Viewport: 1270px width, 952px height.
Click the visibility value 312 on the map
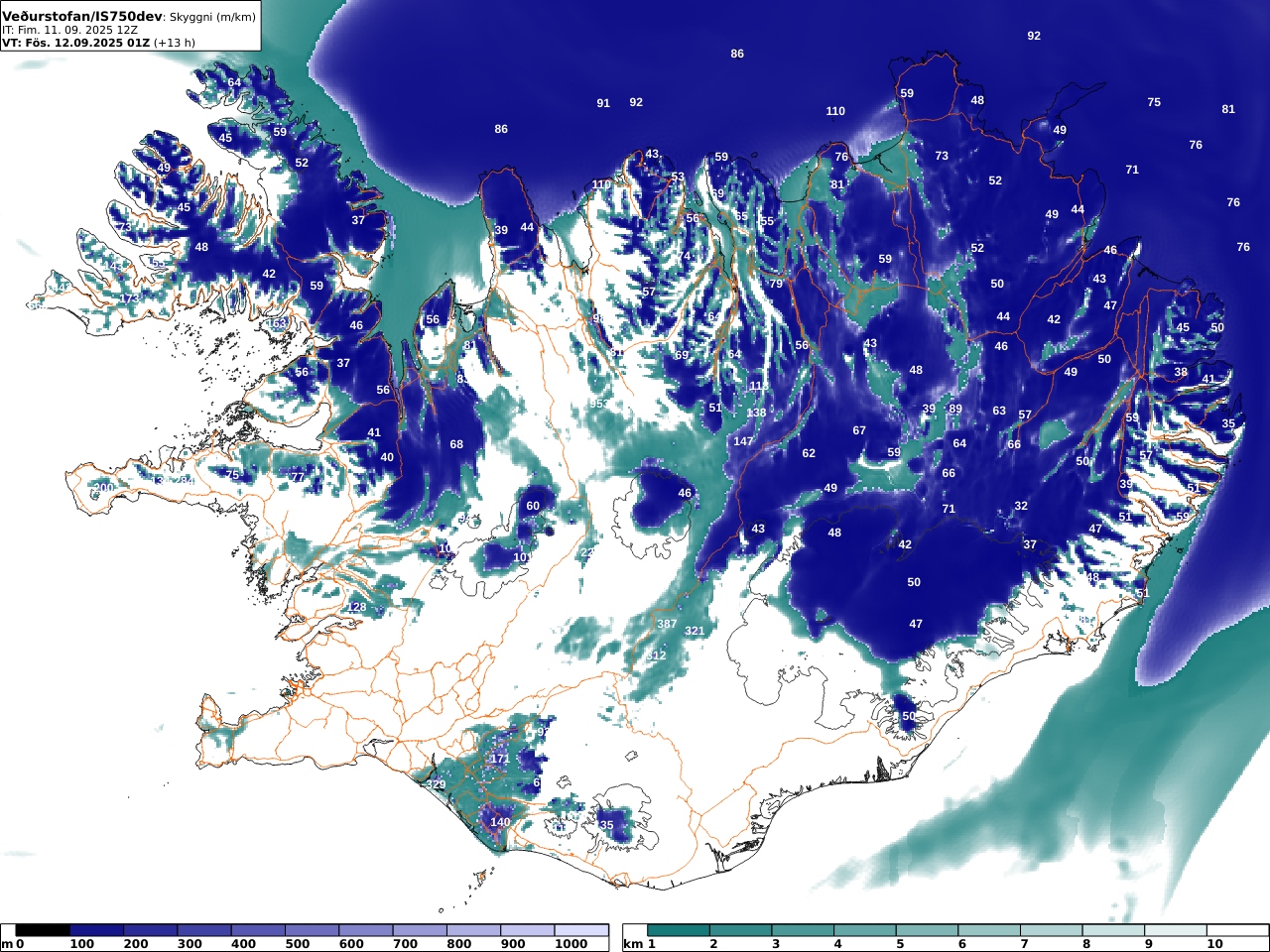(x=657, y=655)
